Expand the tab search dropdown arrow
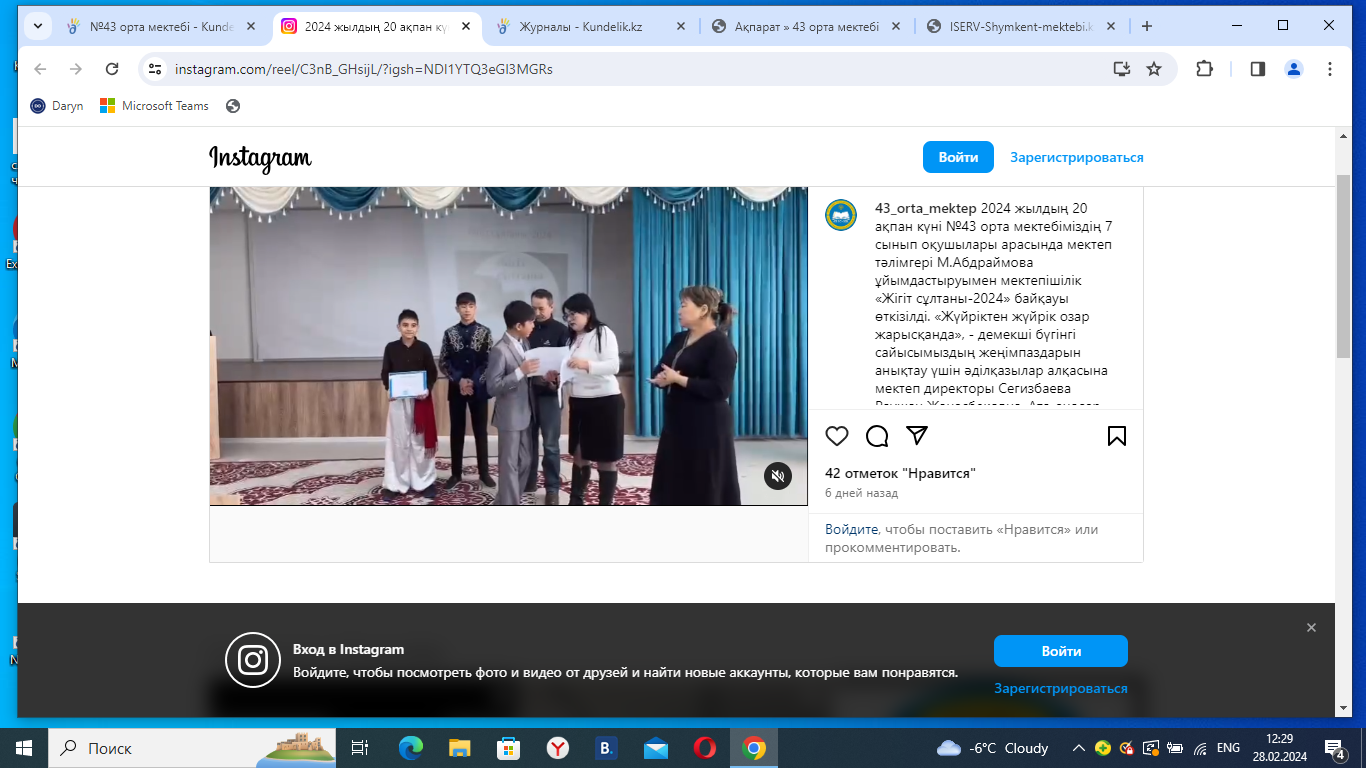The image size is (1366, 768). (37, 27)
